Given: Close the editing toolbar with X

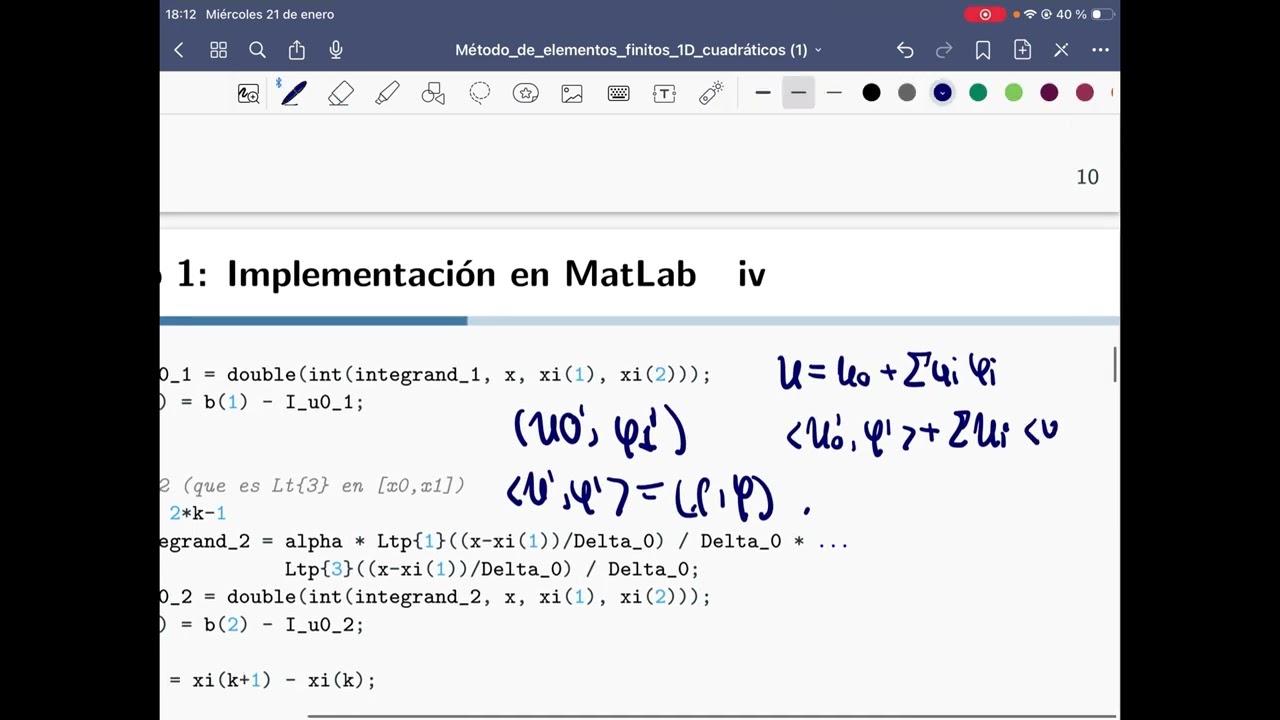Looking at the screenshot, I should pyautogui.click(x=1061, y=50).
